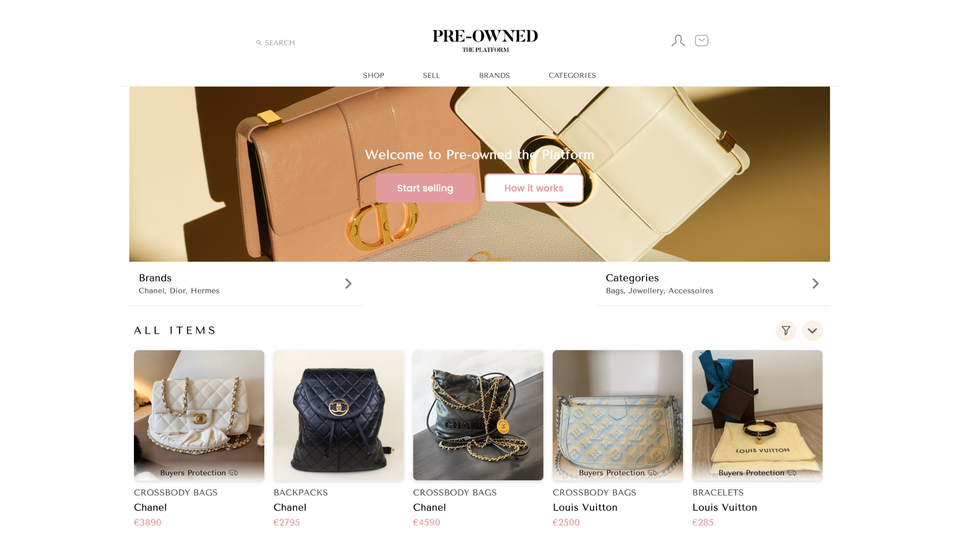This screenshot has height=540, width=960.
Task: Open CATEGORIES in navigation bar
Action: point(572,75)
